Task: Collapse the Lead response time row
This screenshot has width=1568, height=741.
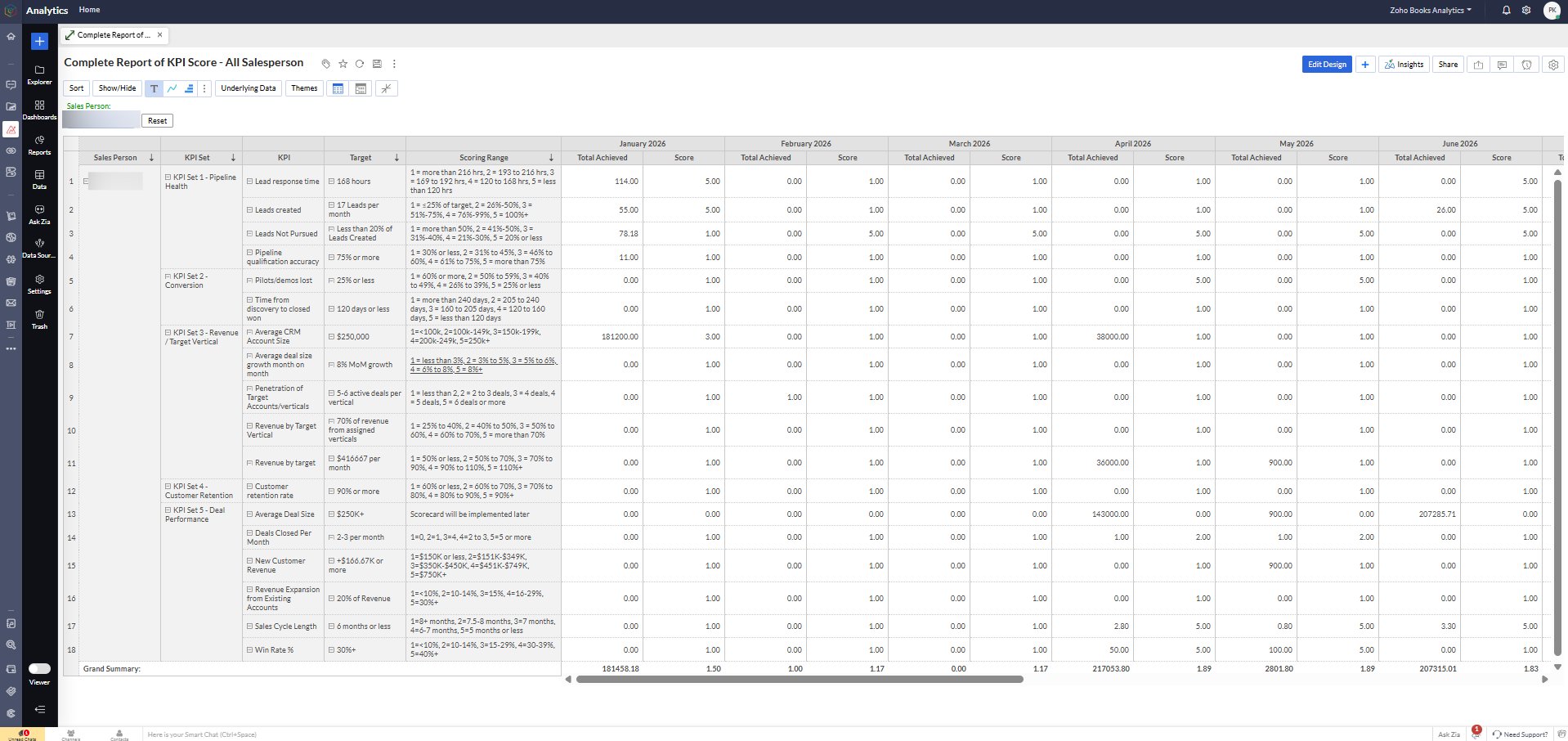Action: tap(249, 182)
